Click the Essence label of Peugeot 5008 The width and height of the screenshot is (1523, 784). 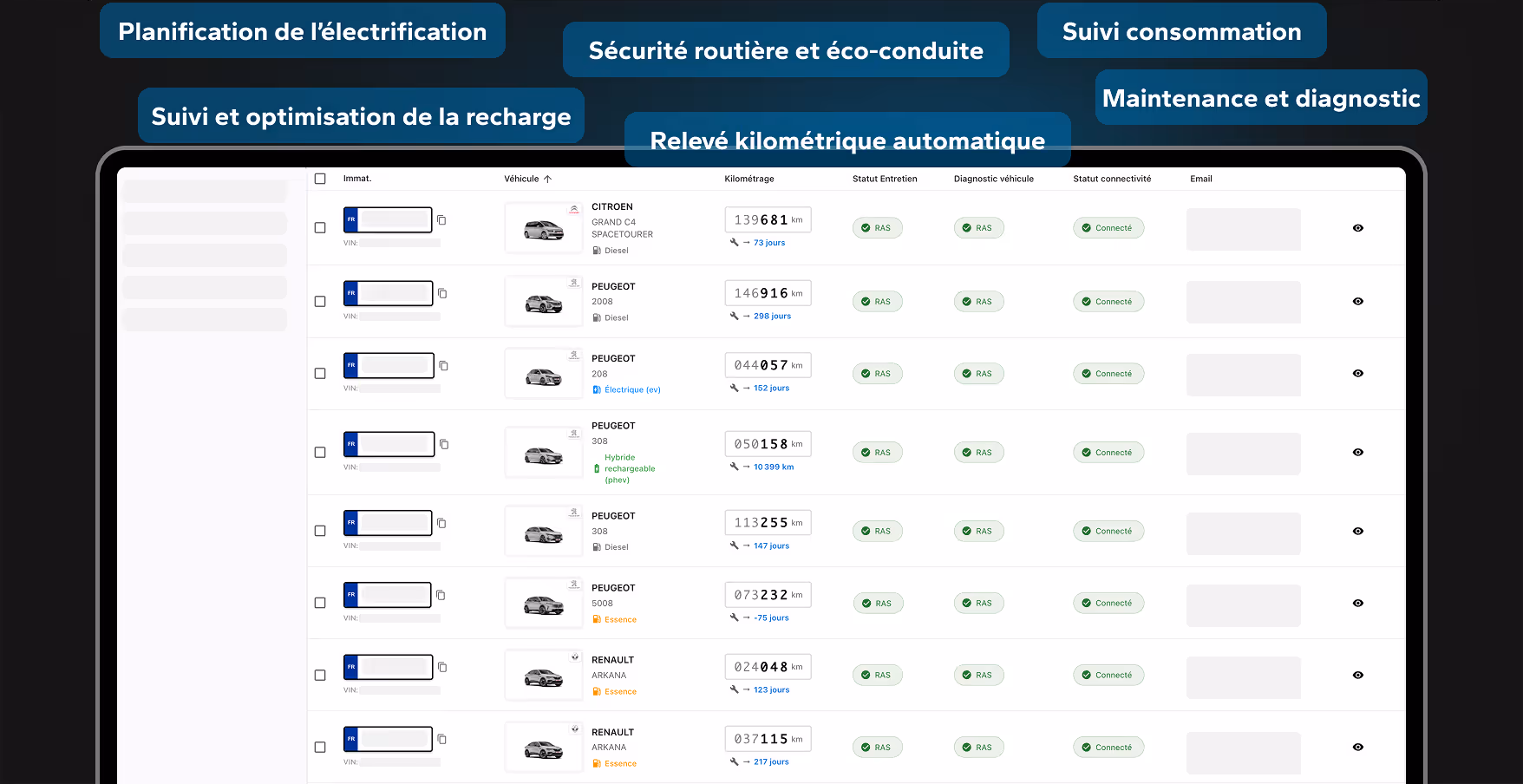[620, 619]
